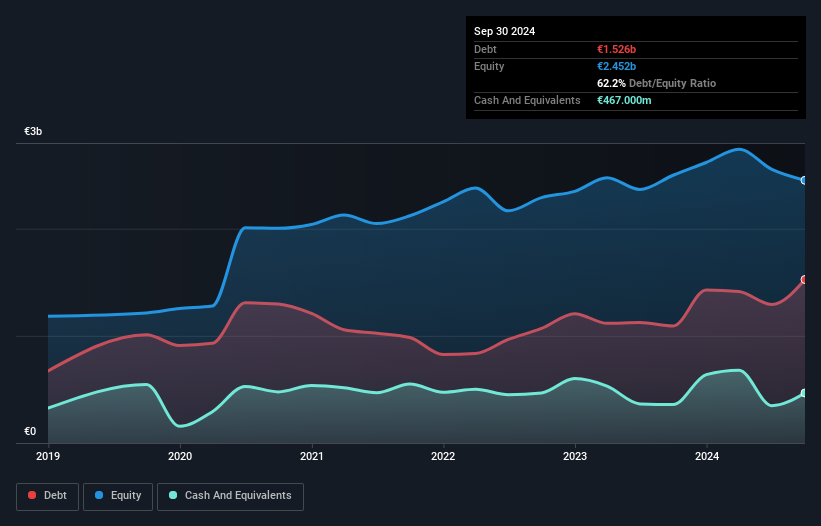The width and height of the screenshot is (821, 526).
Task: Toggle the Debt series legend button
Action: (48, 496)
